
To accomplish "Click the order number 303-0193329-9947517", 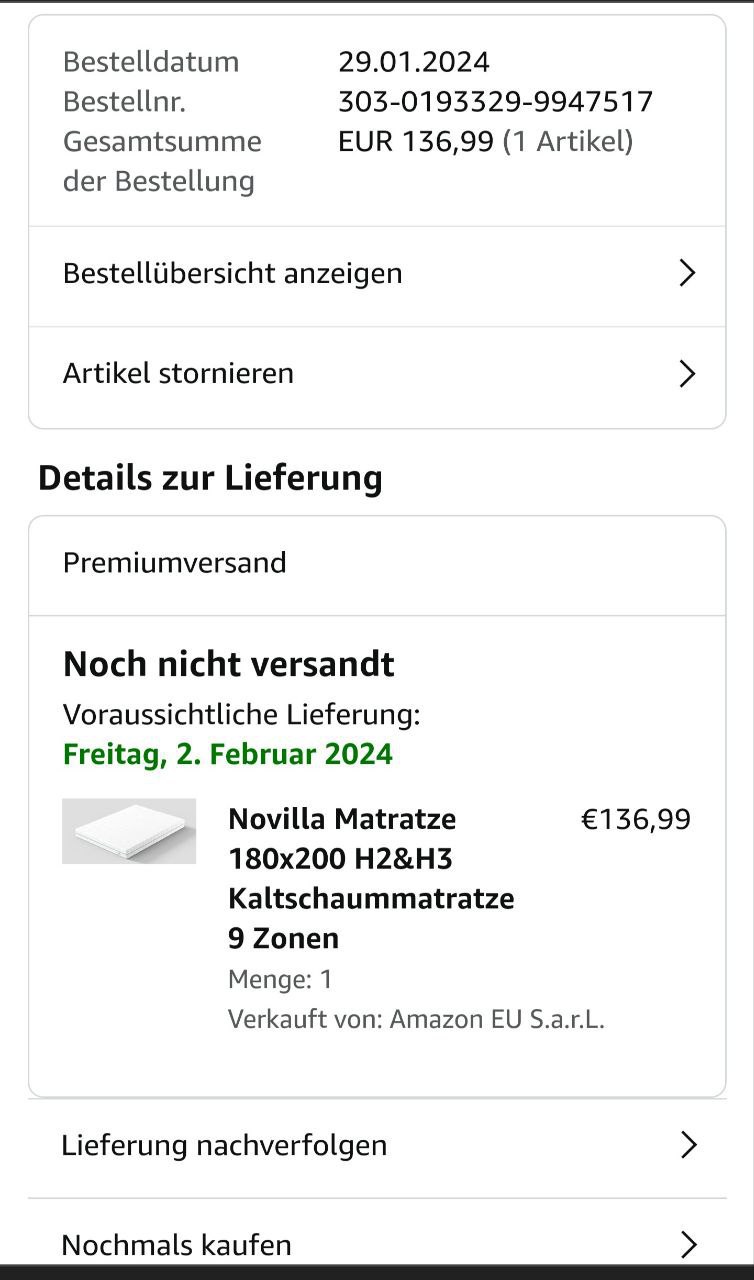I will [495, 101].
